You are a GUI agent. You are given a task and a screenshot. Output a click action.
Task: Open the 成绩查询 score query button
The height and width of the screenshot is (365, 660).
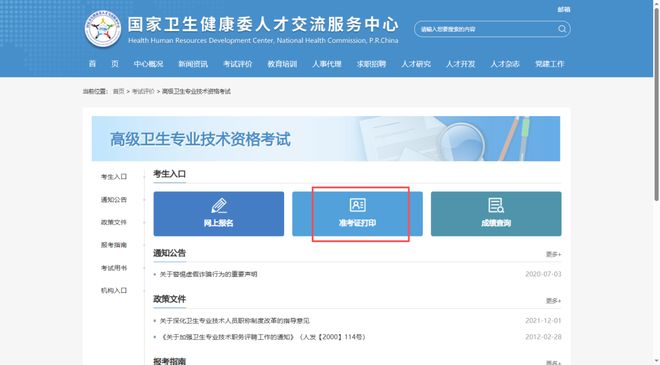[x=496, y=214]
